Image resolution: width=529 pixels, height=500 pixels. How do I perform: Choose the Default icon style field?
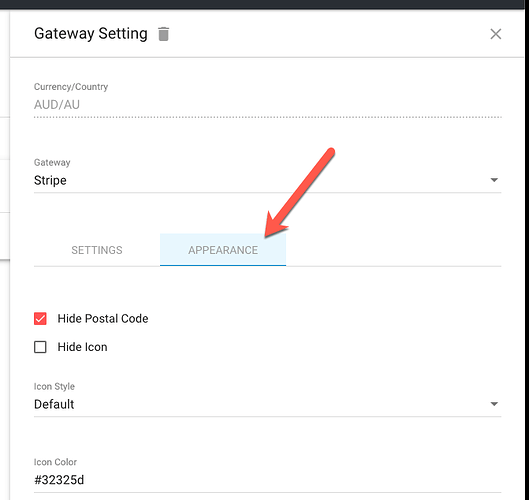pyautogui.click(x=267, y=404)
